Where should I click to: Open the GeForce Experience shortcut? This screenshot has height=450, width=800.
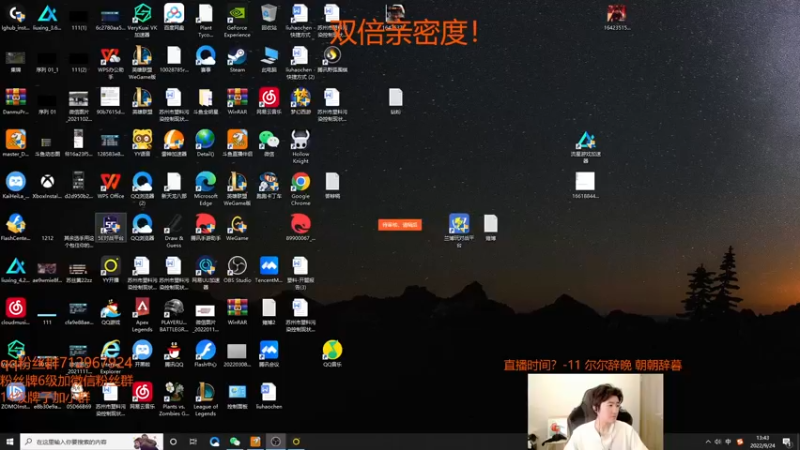click(237, 21)
